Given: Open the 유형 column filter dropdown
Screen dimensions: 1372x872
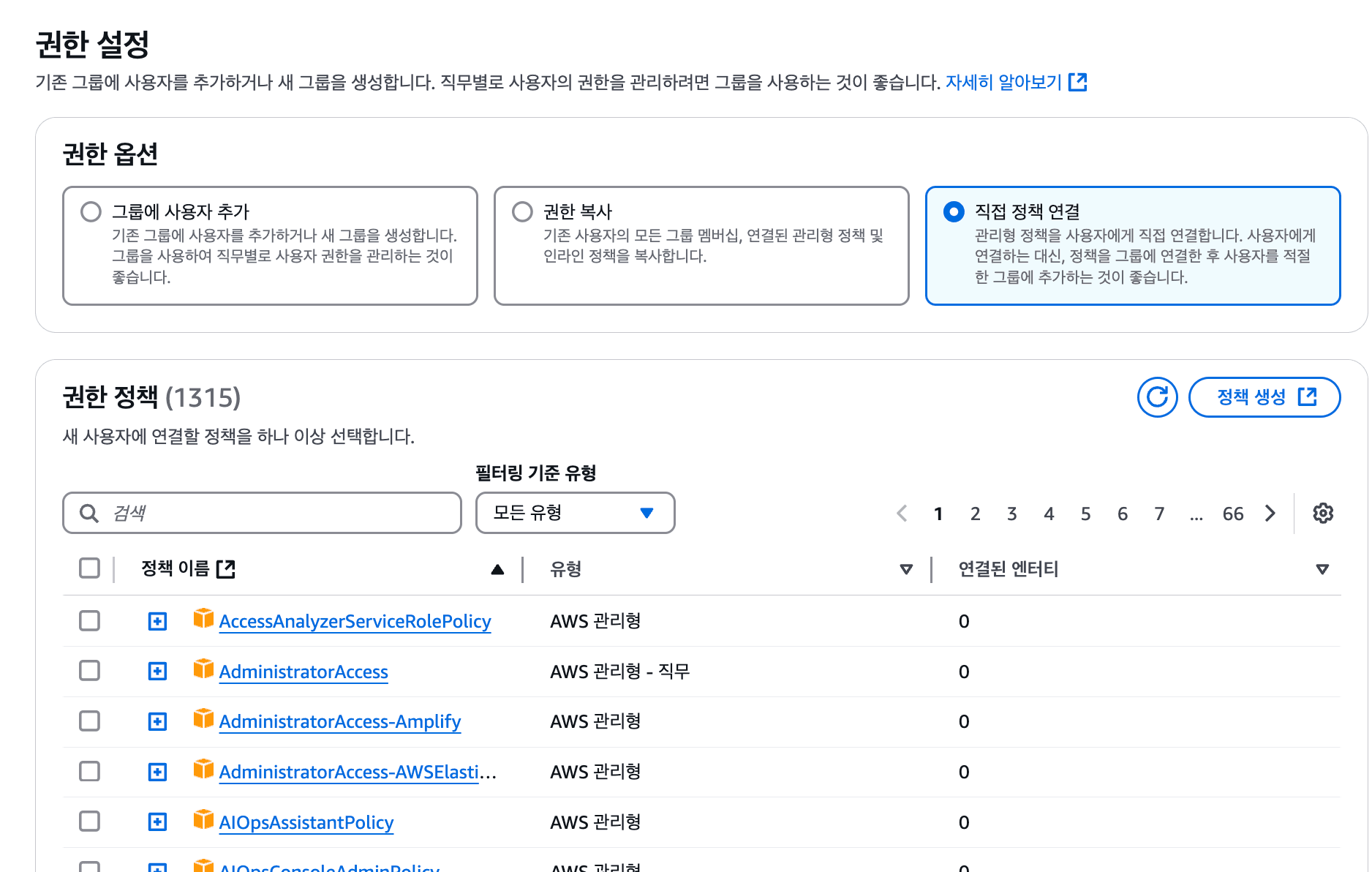Looking at the screenshot, I should [x=907, y=568].
